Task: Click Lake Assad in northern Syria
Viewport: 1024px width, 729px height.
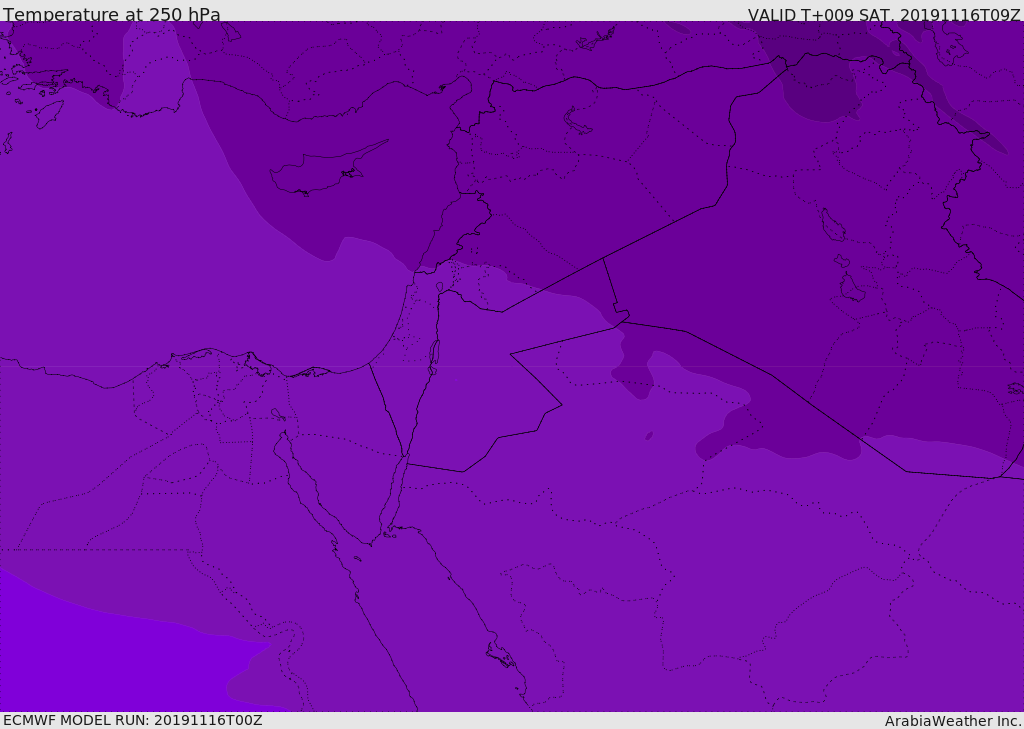Action: tap(578, 121)
